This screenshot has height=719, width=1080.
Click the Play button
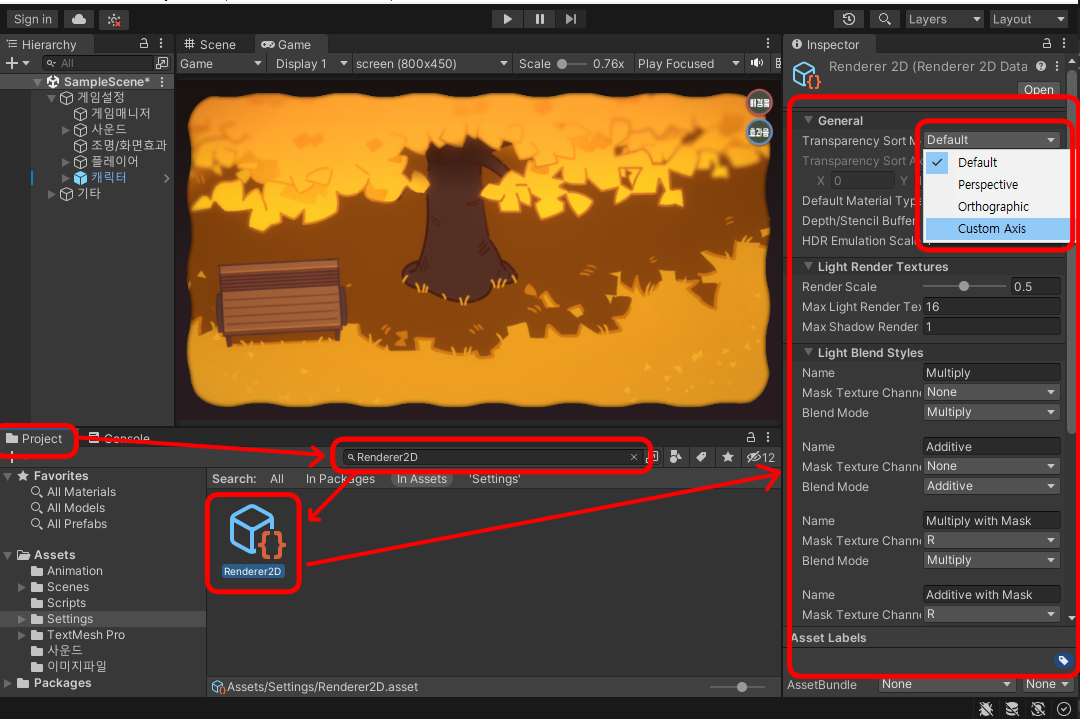click(x=507, y=19)
